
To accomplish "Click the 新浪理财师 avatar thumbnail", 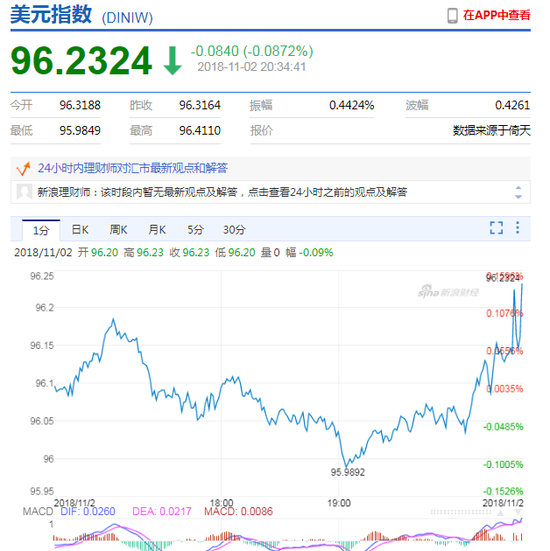I will (x=24, y=192).
